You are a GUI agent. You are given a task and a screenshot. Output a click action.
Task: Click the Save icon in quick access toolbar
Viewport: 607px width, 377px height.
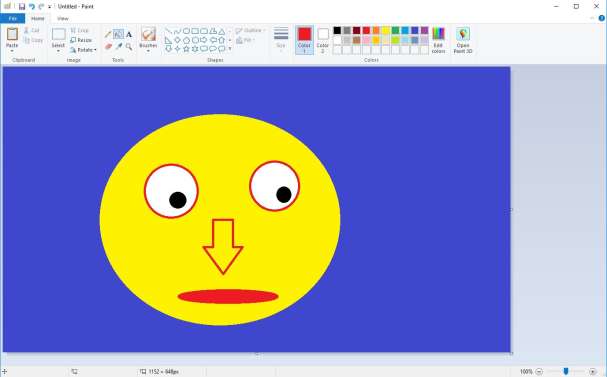tap(22, 7)
